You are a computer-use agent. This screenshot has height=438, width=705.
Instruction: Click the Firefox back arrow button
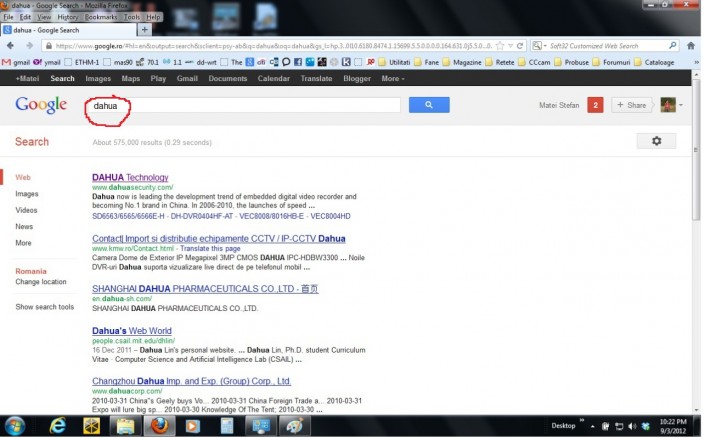point(12,46)
